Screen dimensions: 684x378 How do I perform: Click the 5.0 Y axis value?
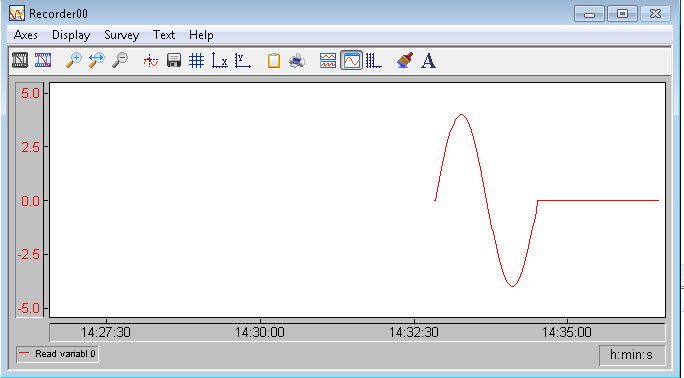(x=31, y=93)
